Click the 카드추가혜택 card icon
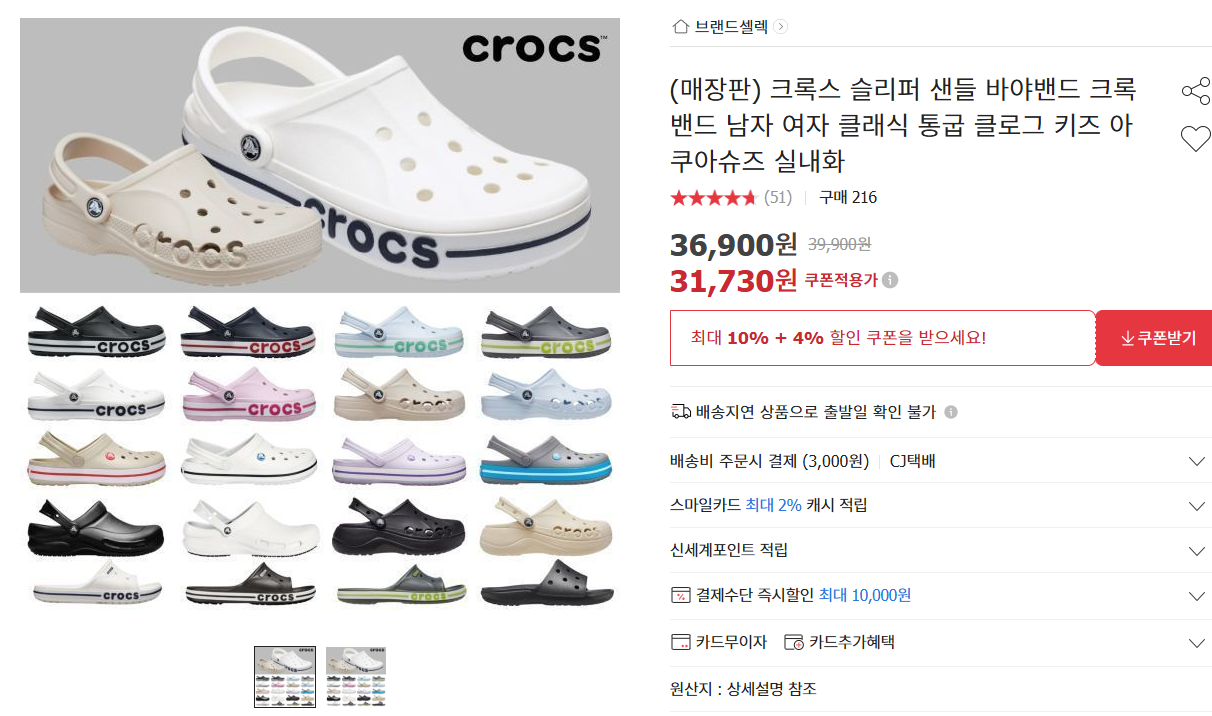Viewport: 1212px width, 716px height. click(x=794, y=642)
